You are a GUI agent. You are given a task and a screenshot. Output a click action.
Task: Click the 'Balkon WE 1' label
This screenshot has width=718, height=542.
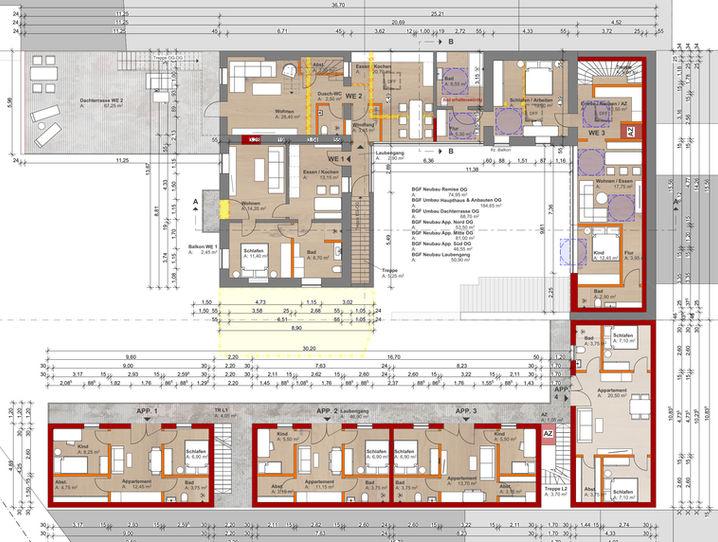202,247
